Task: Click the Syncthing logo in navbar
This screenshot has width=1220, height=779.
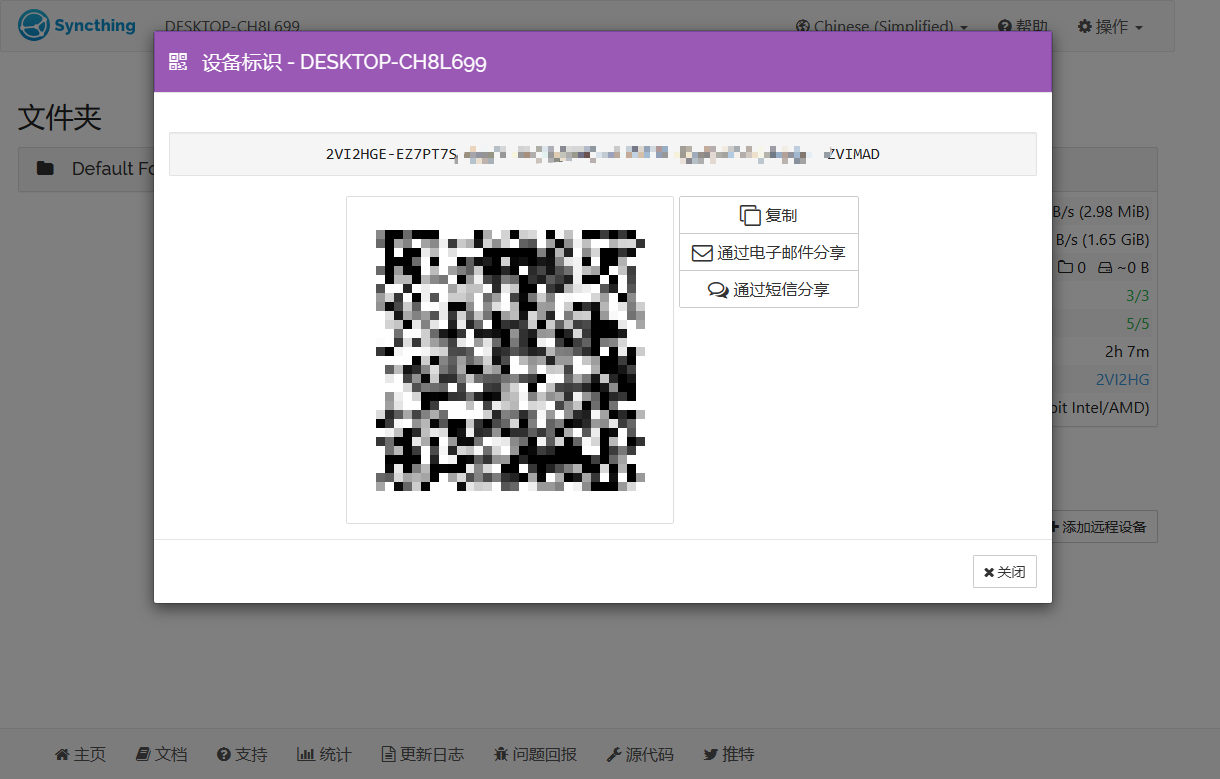Action: coord(77,25)
